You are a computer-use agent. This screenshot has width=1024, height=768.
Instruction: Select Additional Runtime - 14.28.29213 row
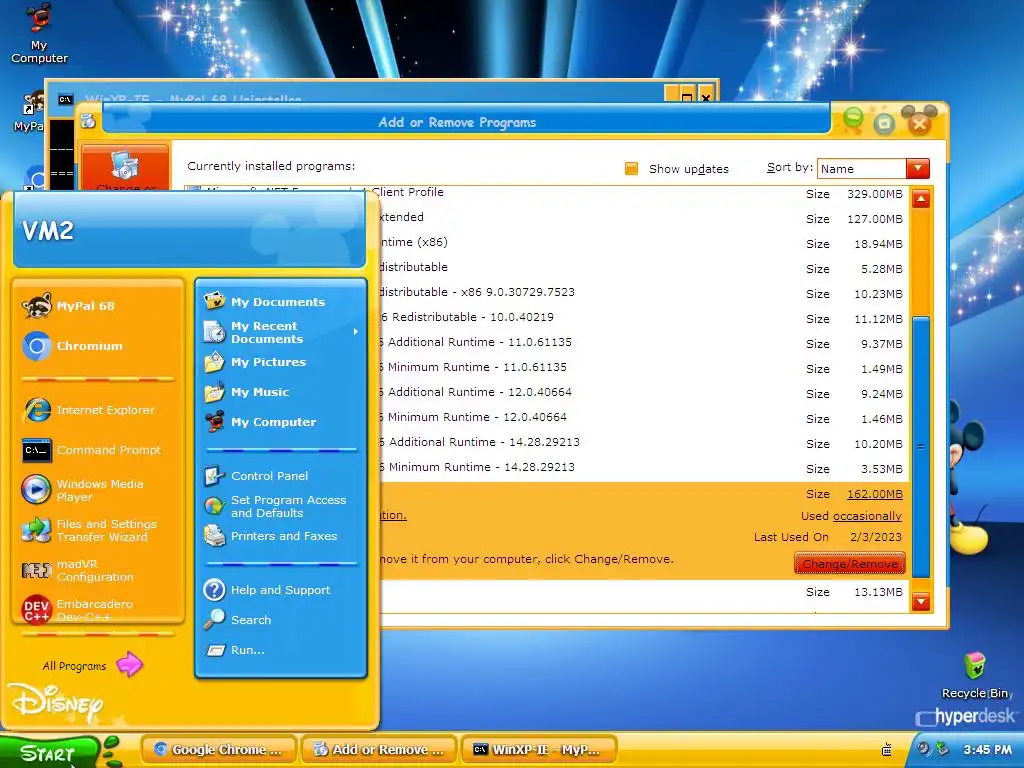click(x=644, y=443)
